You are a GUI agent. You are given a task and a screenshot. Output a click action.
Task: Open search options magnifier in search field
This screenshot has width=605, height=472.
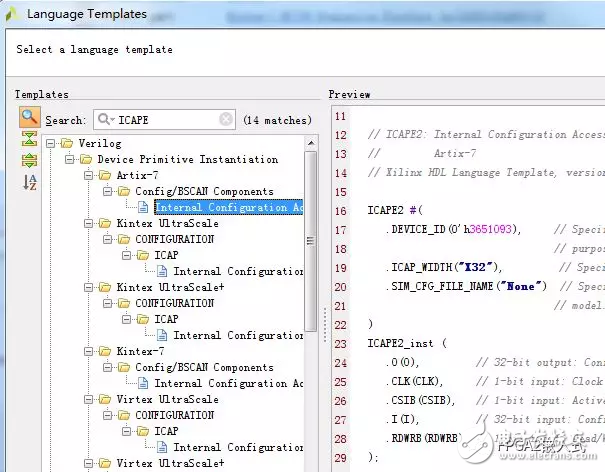click(x=104, y=120)
